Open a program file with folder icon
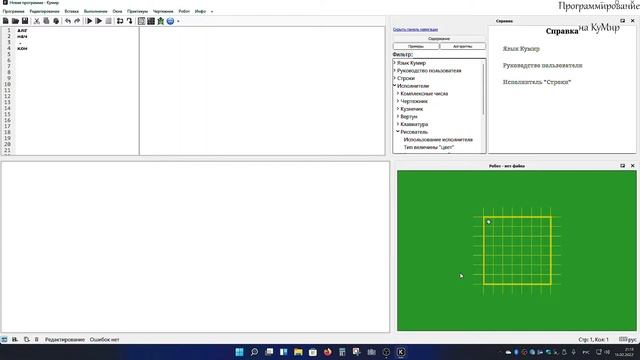The width and height of the screenshot is (640, 360). pos(15,21)
